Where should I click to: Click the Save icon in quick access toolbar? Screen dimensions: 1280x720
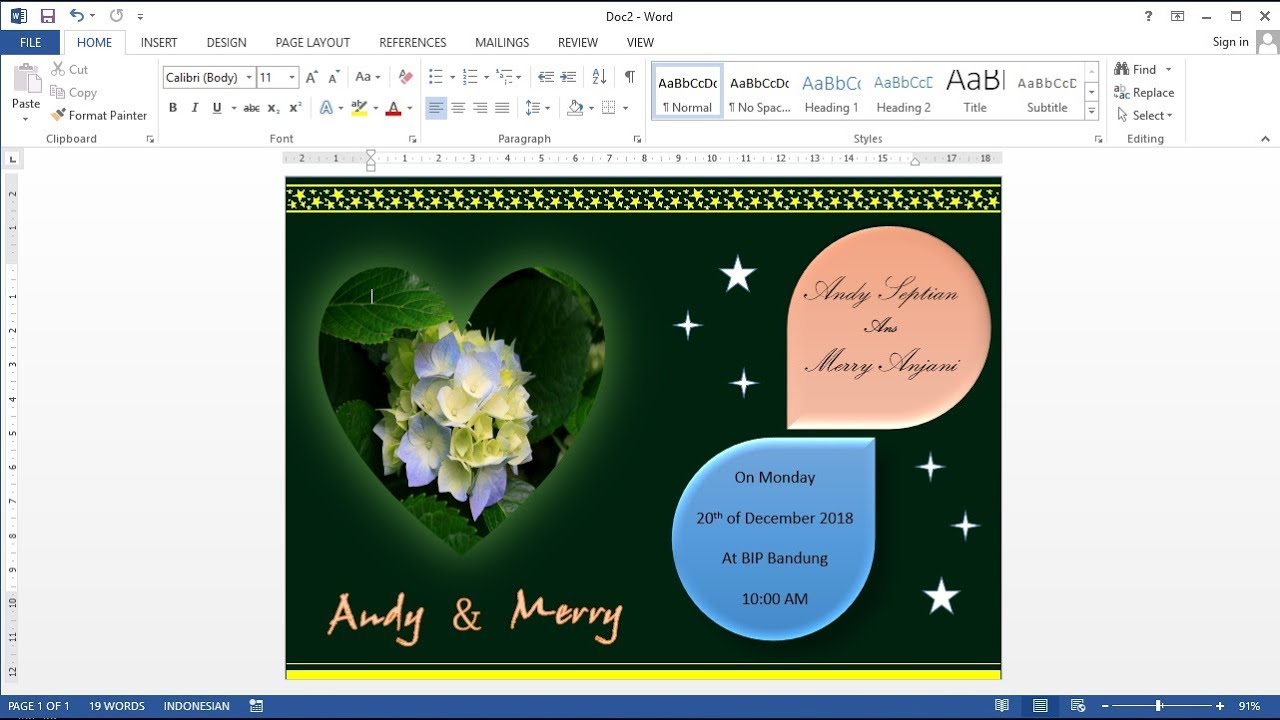tap(47, 16)
